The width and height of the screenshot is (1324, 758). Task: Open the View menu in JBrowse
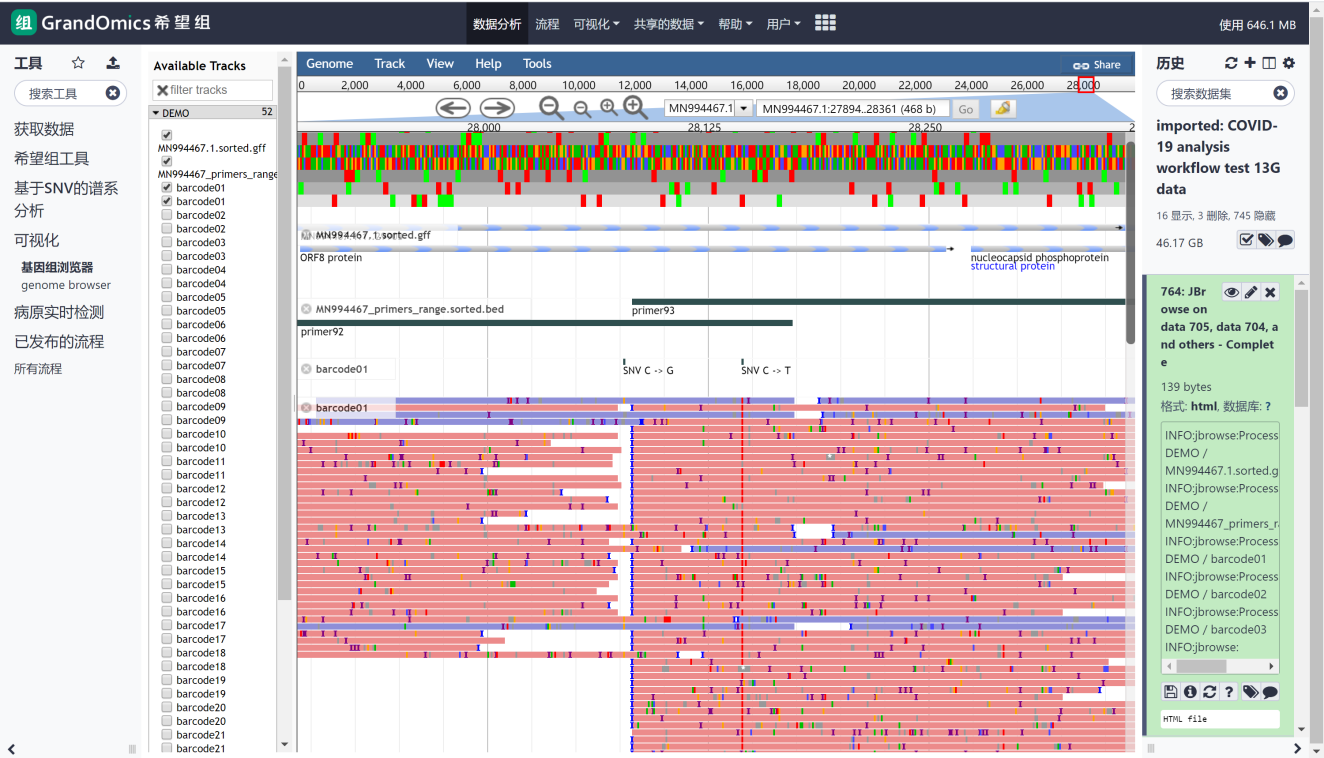coord(440,64)
